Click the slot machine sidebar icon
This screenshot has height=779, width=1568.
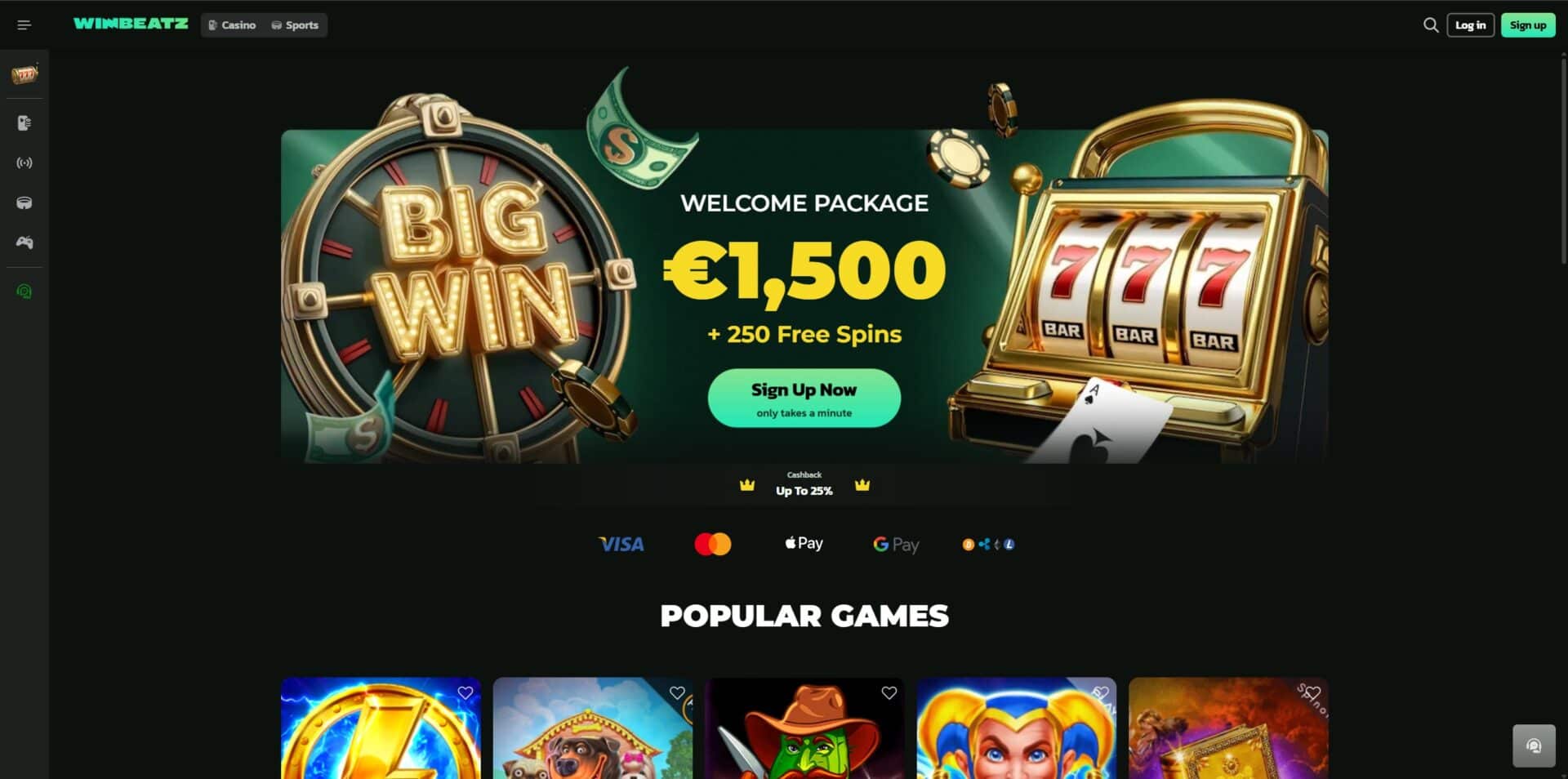click(24, 75)
